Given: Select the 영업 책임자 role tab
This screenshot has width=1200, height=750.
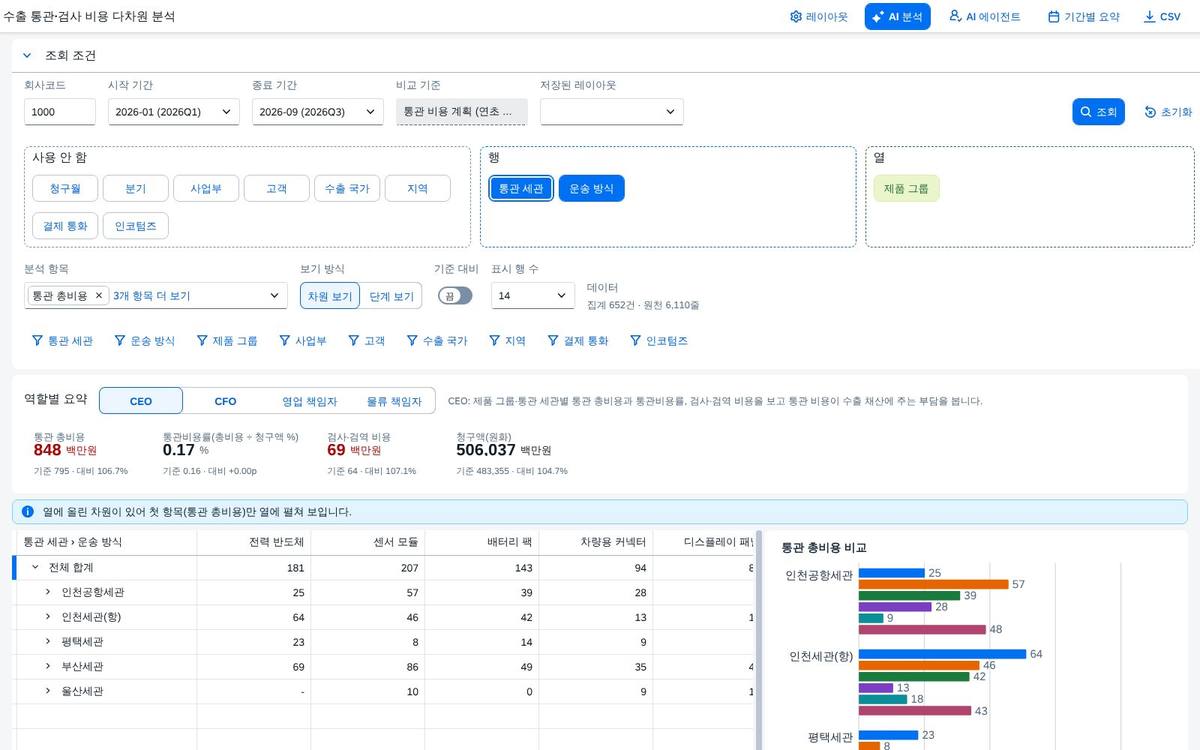Looking at the screenshot, I should click(309, 401).
